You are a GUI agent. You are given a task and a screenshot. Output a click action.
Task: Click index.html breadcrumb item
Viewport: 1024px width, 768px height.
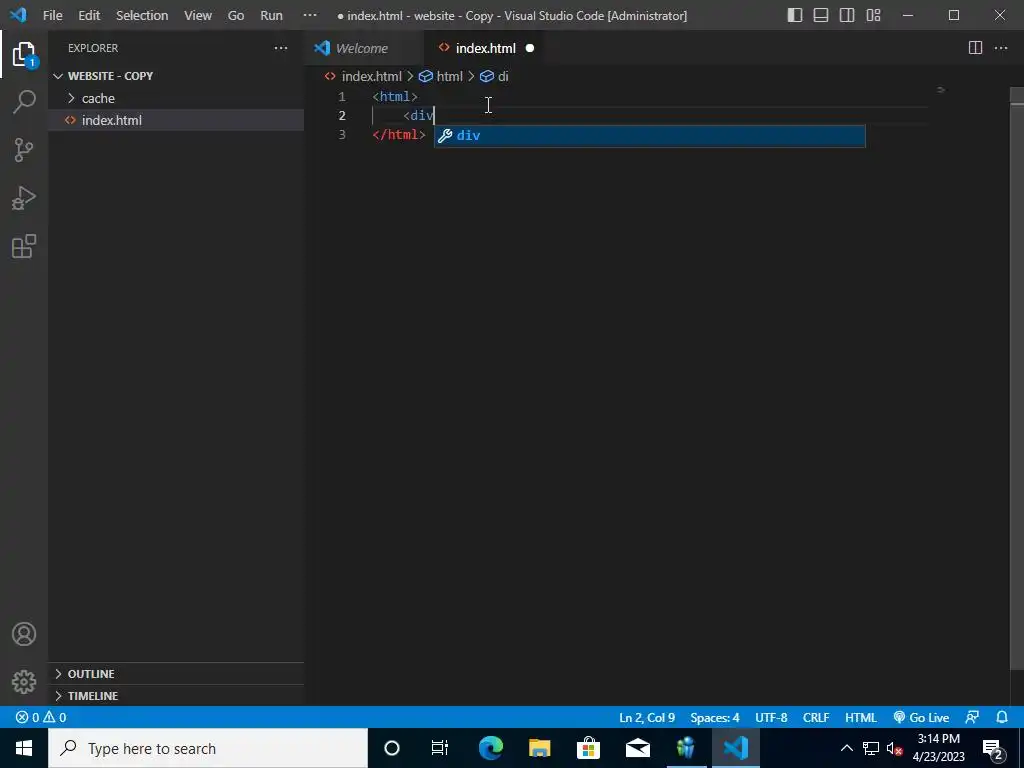pyautogui.click(x=364, y=76)
